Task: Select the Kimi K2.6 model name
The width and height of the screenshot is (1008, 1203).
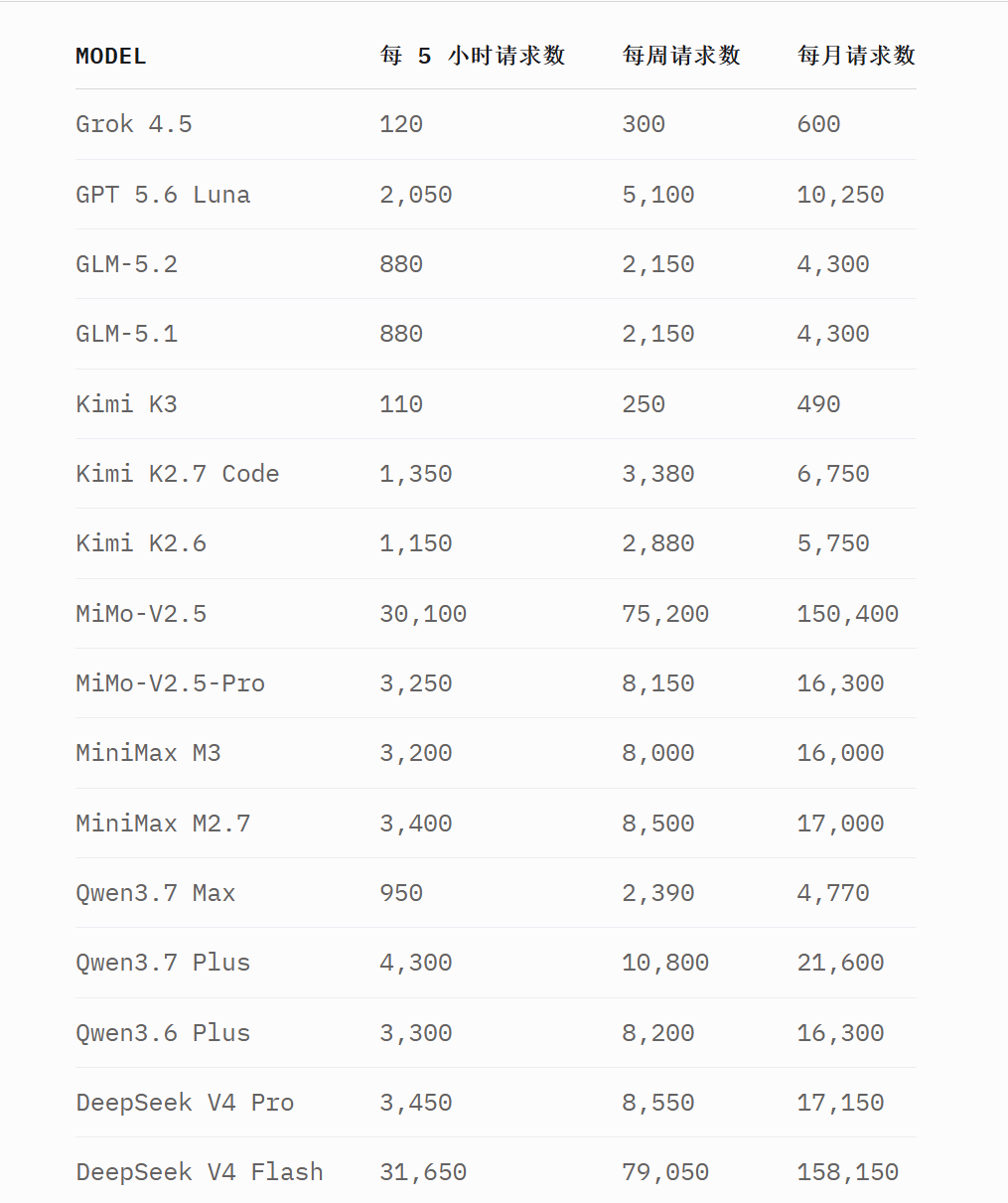Action: tap(141, 543)
